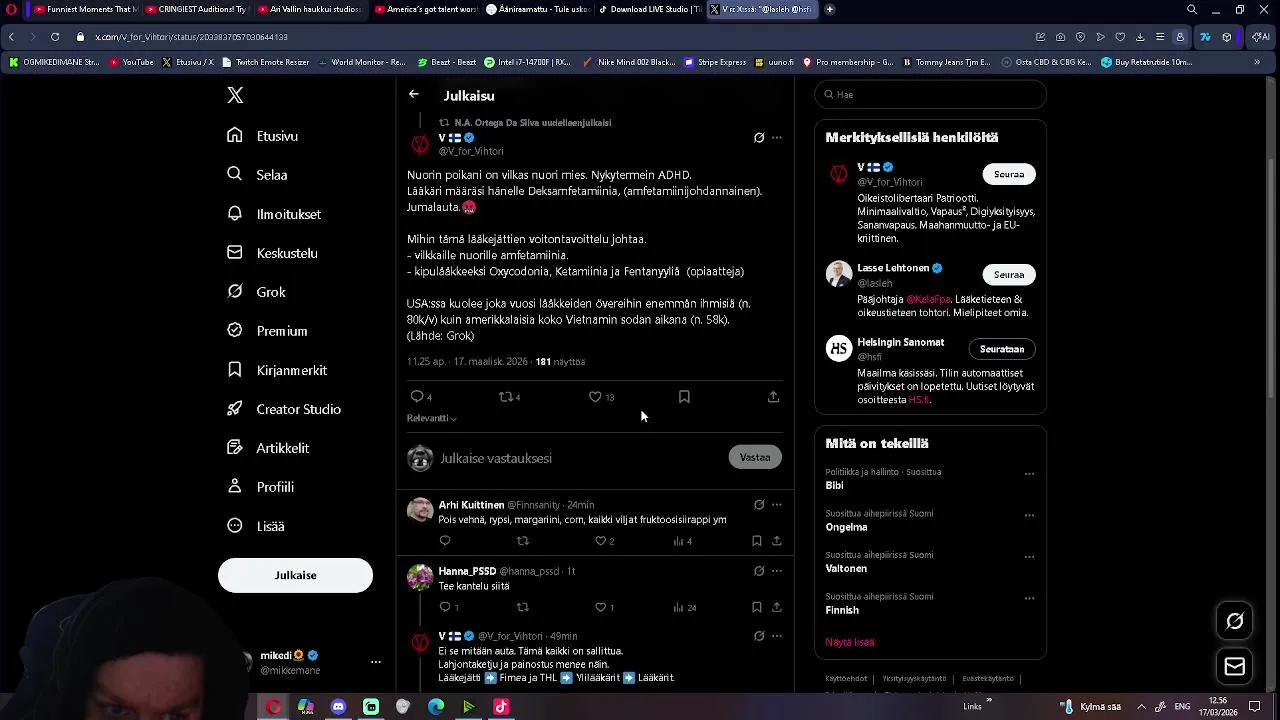Repost Arhi Kuittinen's reply

coord(522,541)
